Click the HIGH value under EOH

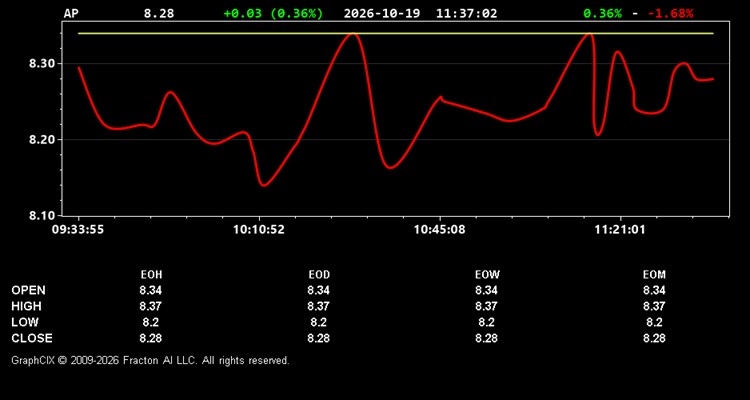pos(151,306)
